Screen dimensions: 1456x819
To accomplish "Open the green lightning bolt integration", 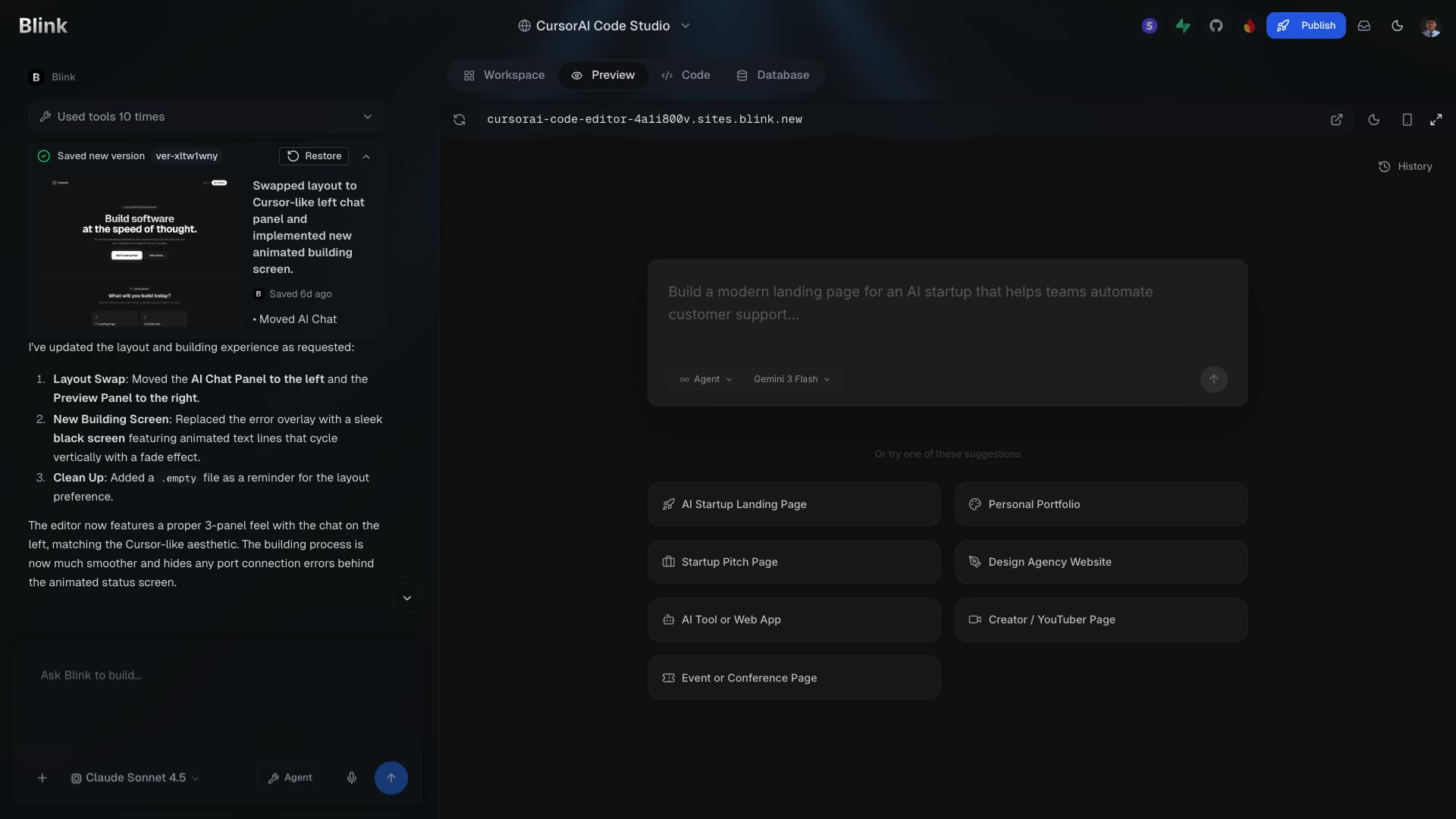I will click(x=1183, y=26).
